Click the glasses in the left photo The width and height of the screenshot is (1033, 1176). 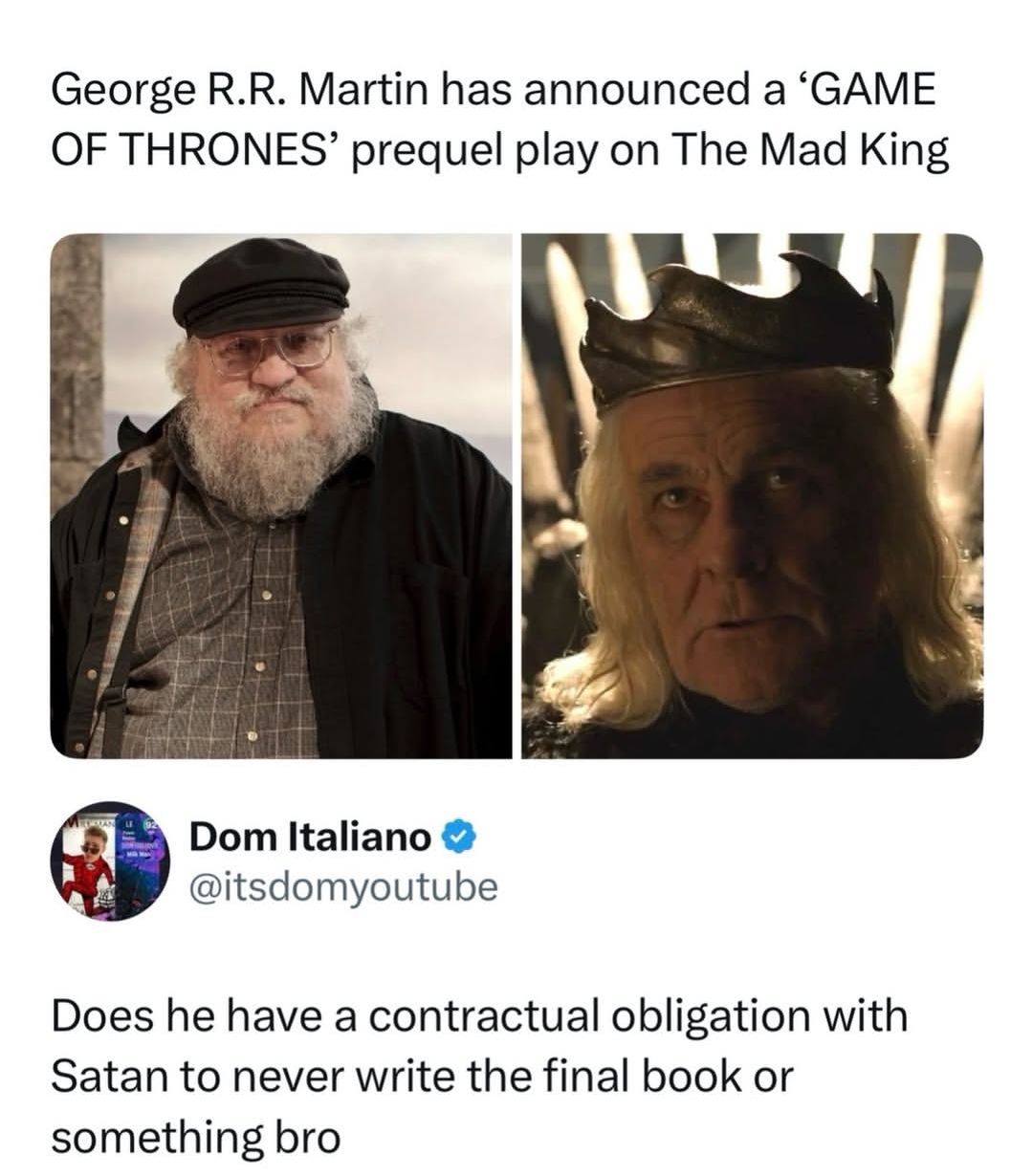pos(271,349)
